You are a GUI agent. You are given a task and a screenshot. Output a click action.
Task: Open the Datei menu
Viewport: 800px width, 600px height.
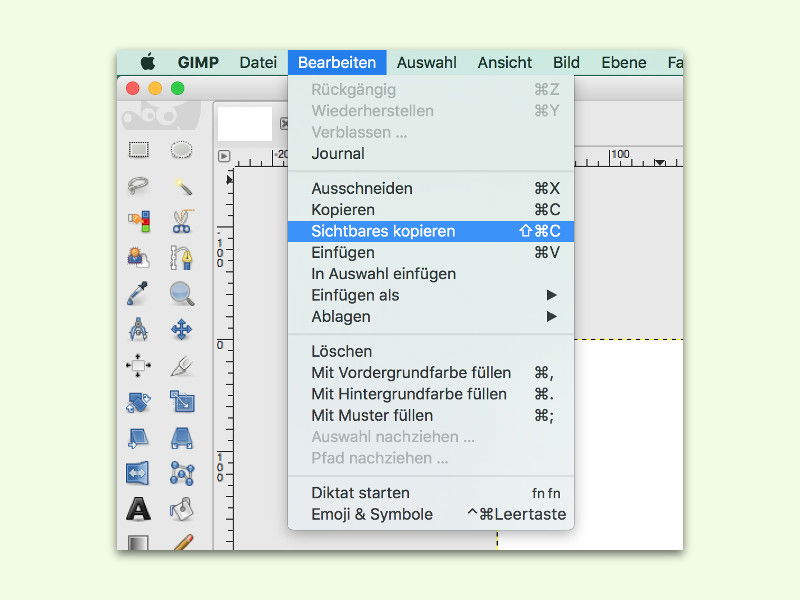(x=258, y=62)
